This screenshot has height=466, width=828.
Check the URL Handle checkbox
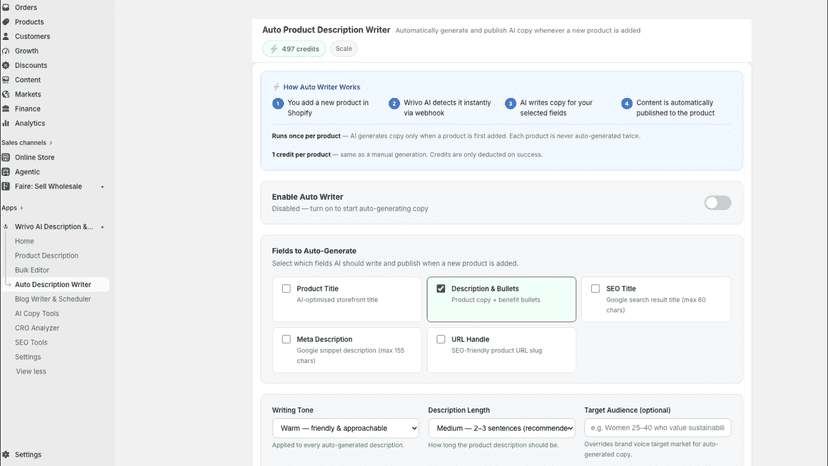pyautogui.click(x=441, y=339)
